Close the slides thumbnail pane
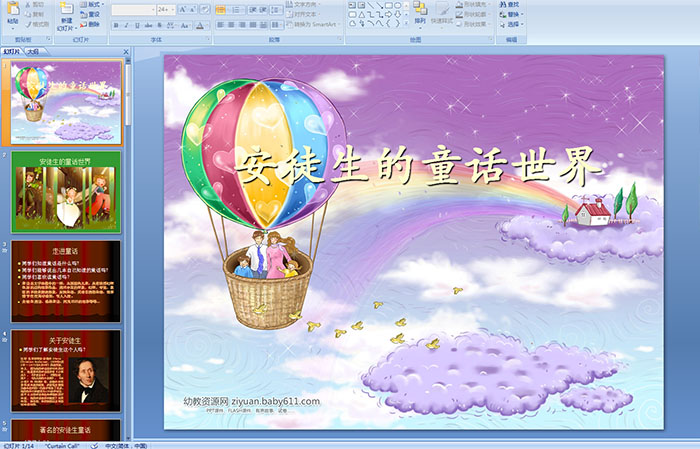The image size is (700, 449). click(126, 52)
